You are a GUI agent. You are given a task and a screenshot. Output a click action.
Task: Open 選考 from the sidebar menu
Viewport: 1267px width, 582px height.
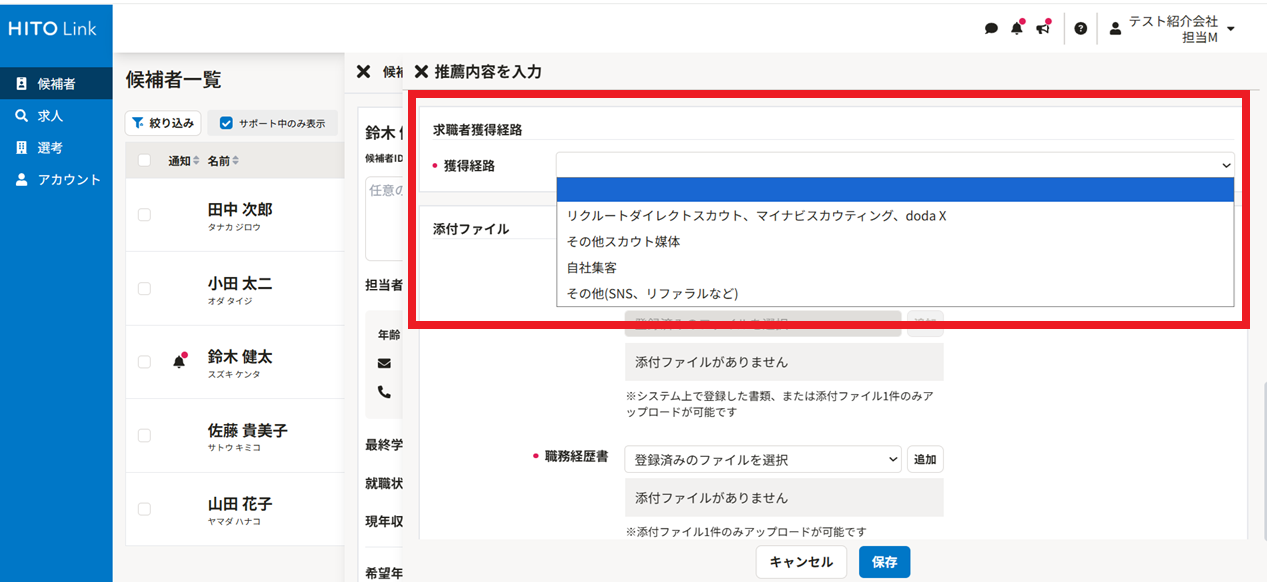click(x=50, y=148)
